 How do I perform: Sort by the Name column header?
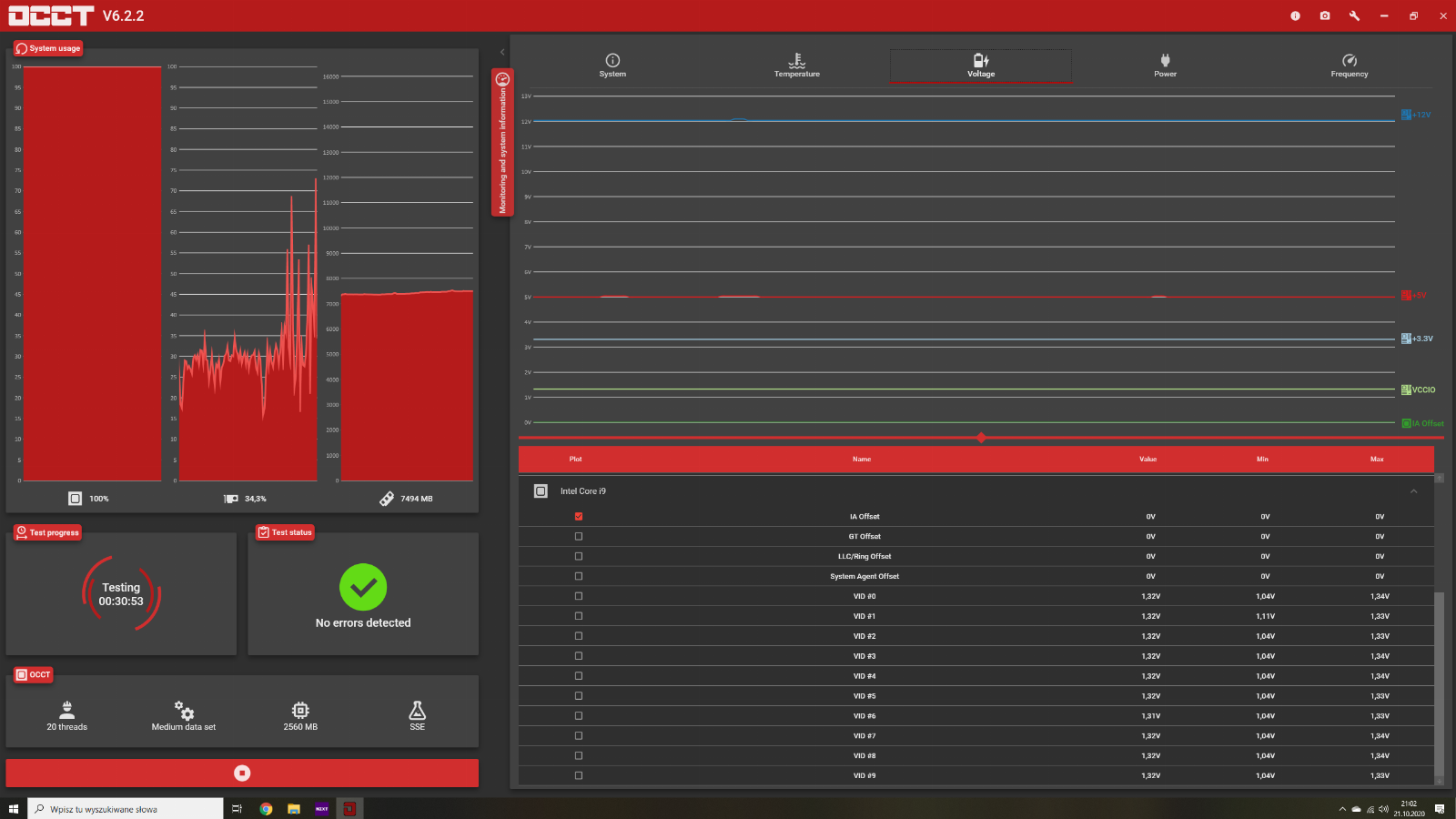(x=862, y=460)
